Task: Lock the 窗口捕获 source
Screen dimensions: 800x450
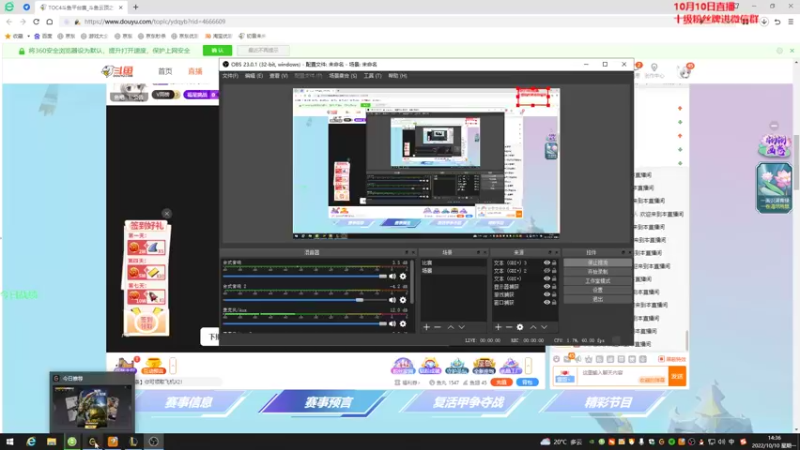Action: [x=554, y=303]
